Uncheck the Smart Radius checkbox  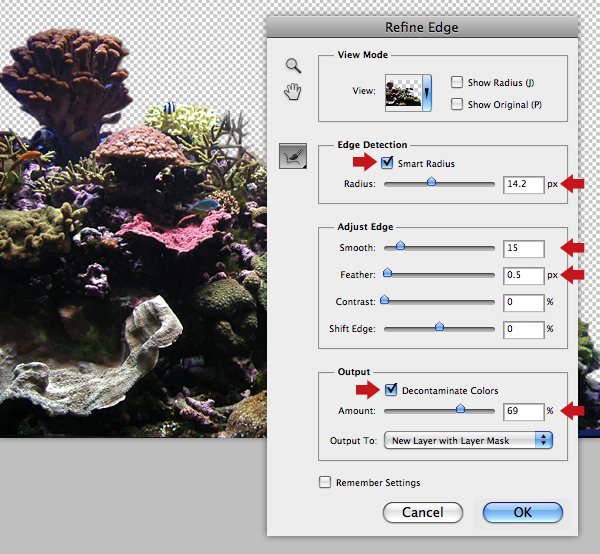387,163
